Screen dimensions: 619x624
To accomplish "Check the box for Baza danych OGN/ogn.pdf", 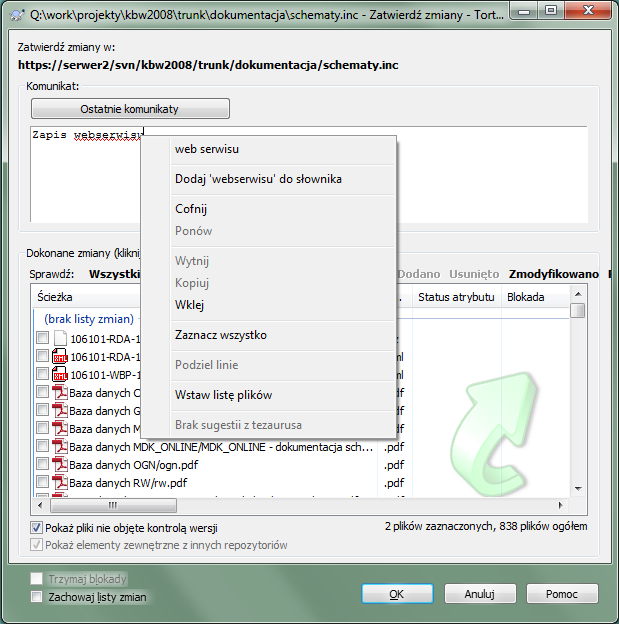I will pyautogui.click(x=42, y=464).
